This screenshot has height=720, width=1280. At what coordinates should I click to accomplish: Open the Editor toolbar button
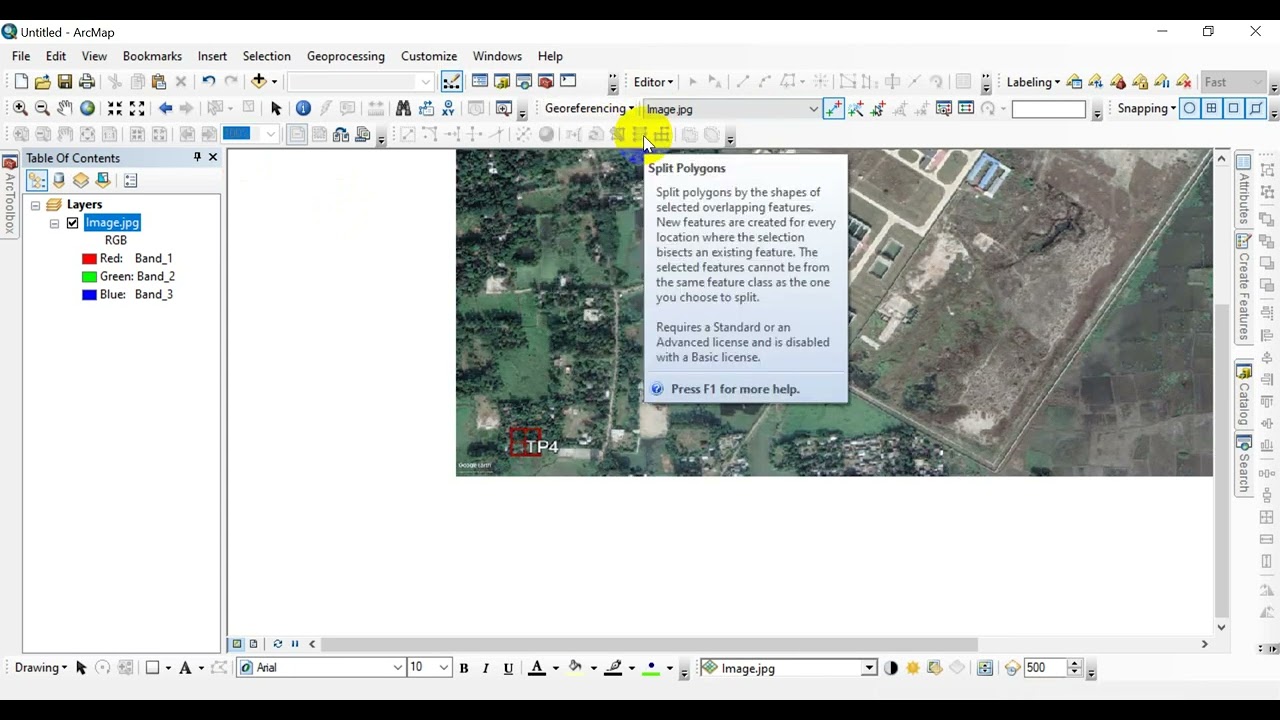click(451, 82)
